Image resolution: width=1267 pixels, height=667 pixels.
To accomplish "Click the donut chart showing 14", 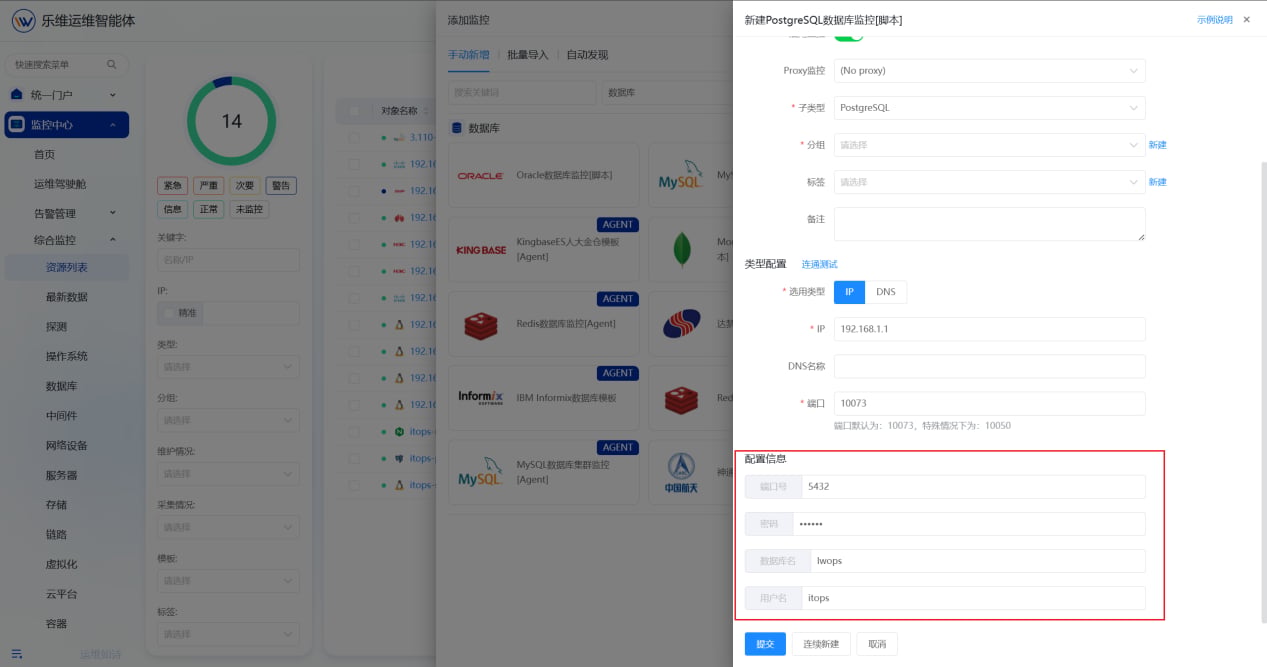I will pyautogui.click(x=231, y=121).
